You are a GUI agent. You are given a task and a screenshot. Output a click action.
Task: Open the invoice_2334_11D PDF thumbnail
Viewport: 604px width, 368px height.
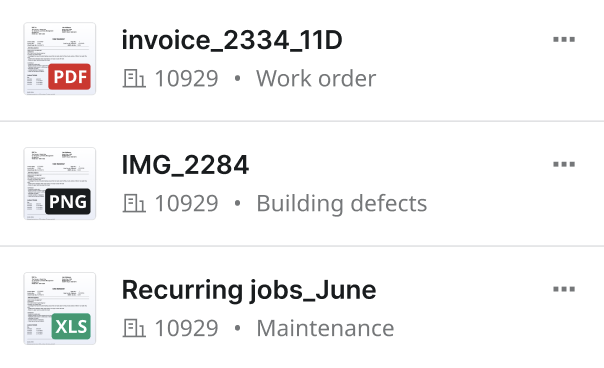[60, 59]
